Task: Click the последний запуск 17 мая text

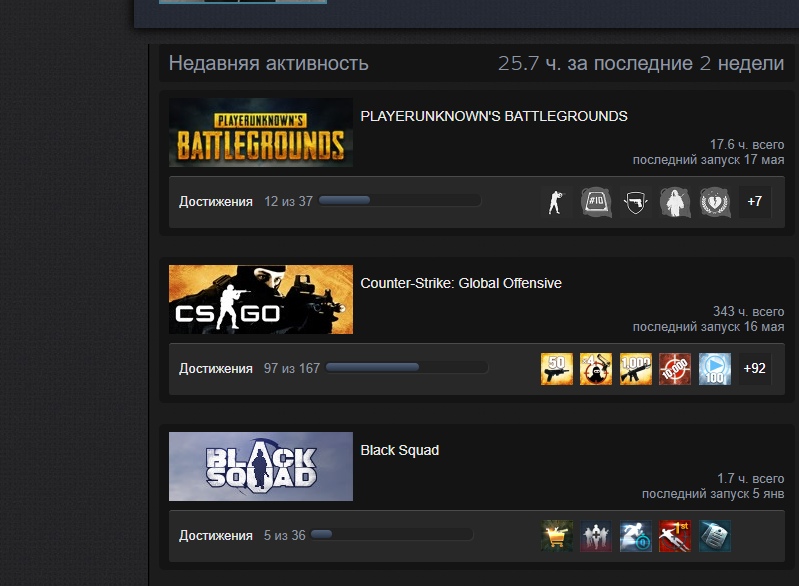Action: (709, 160)
